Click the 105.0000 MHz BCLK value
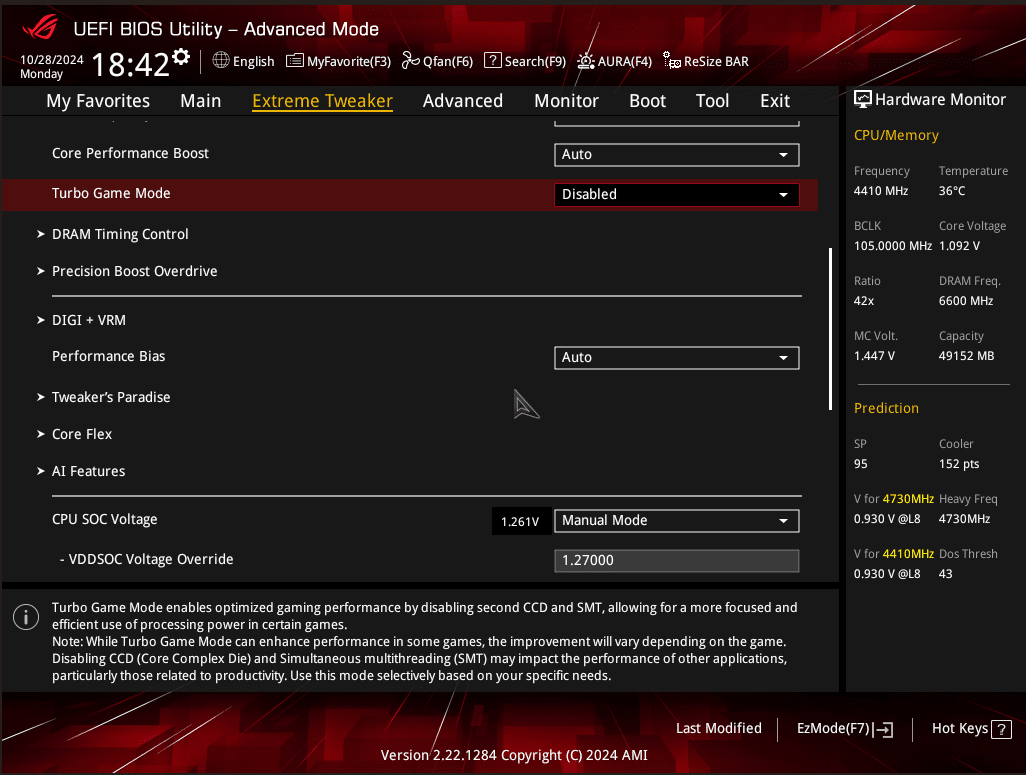 893,246
